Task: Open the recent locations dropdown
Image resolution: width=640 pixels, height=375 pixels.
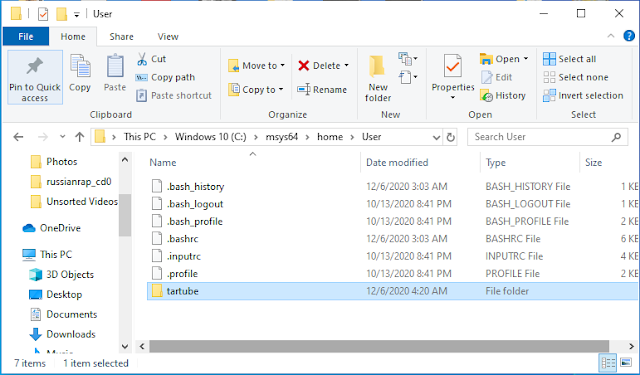Action: tap(62, 137)
